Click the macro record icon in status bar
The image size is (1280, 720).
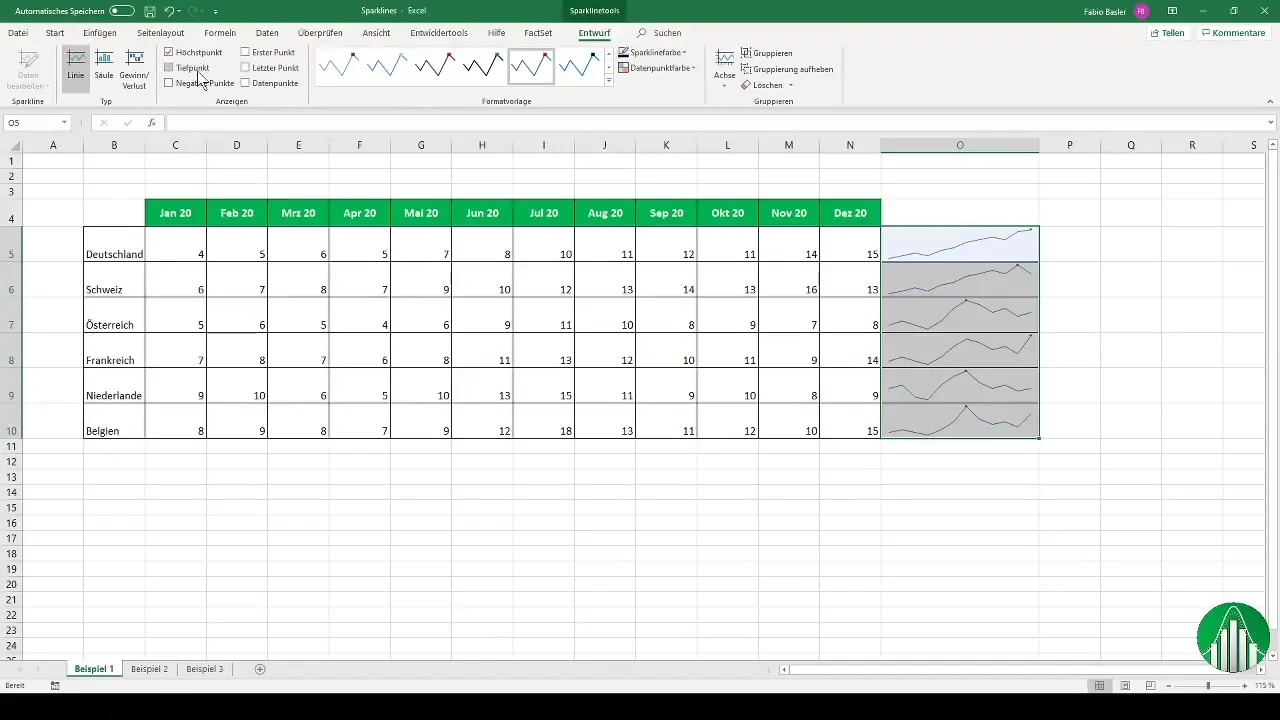(54, 686)
